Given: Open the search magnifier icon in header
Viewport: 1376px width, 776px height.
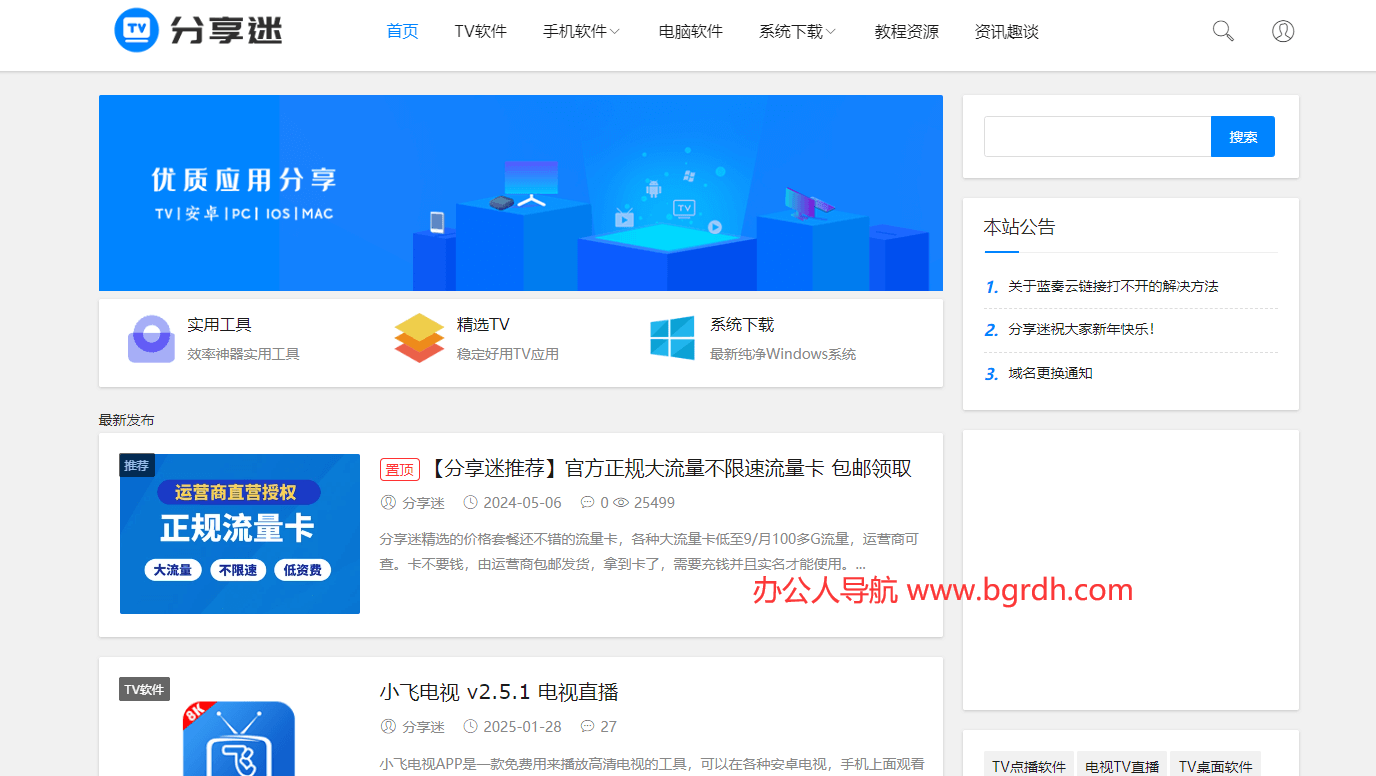Looking at the screenshot, I should 1223,31.
